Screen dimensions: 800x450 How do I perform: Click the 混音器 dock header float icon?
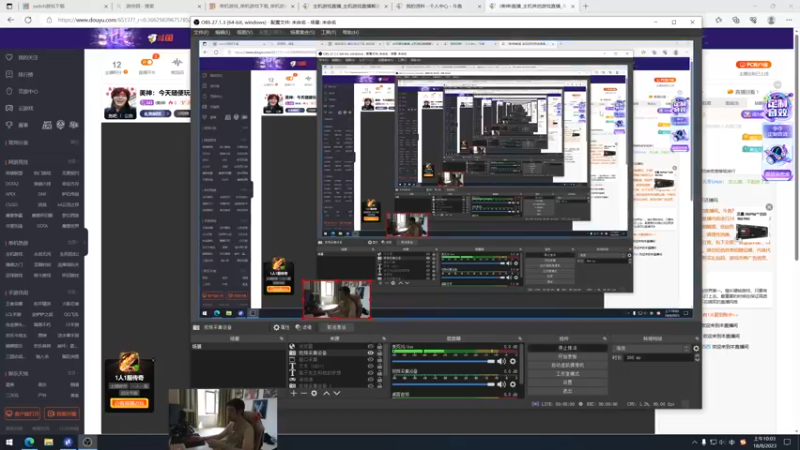[x=520, y=339]
